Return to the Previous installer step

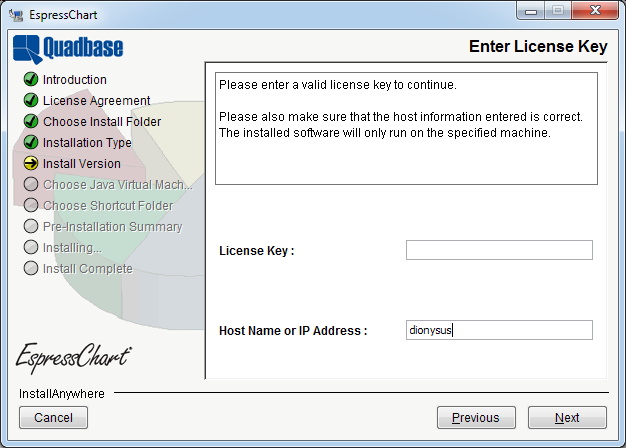(x=476, y=418)
